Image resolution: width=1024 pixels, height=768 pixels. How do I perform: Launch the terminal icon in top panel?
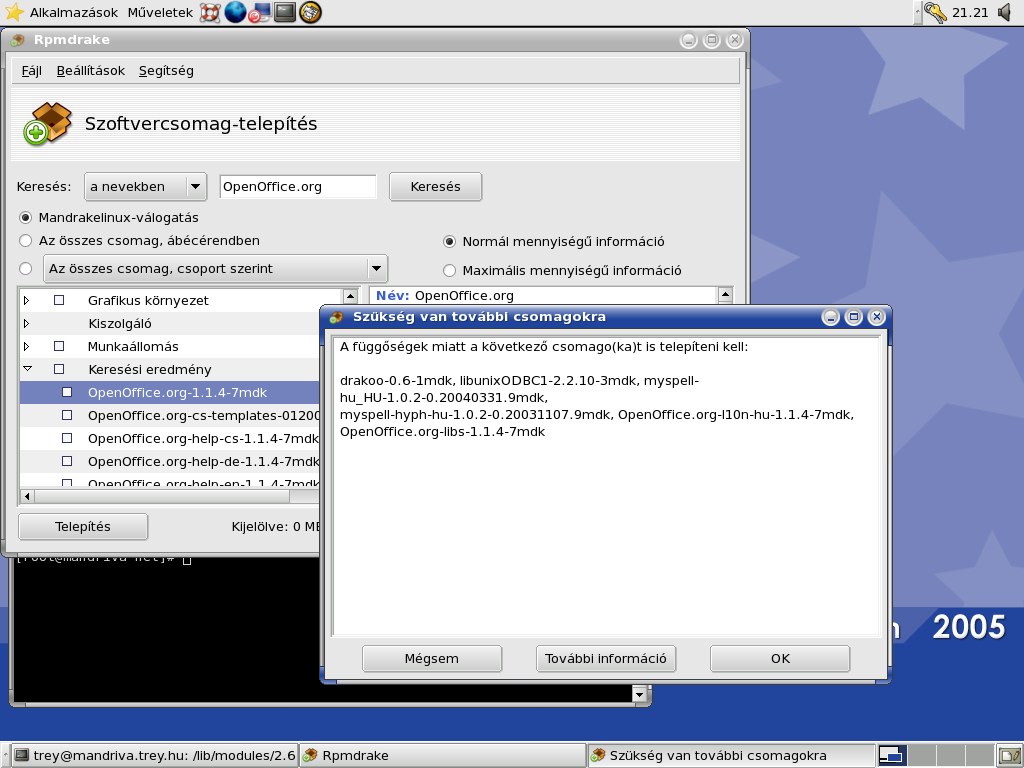pyautogui.click(x=285, y=12)
